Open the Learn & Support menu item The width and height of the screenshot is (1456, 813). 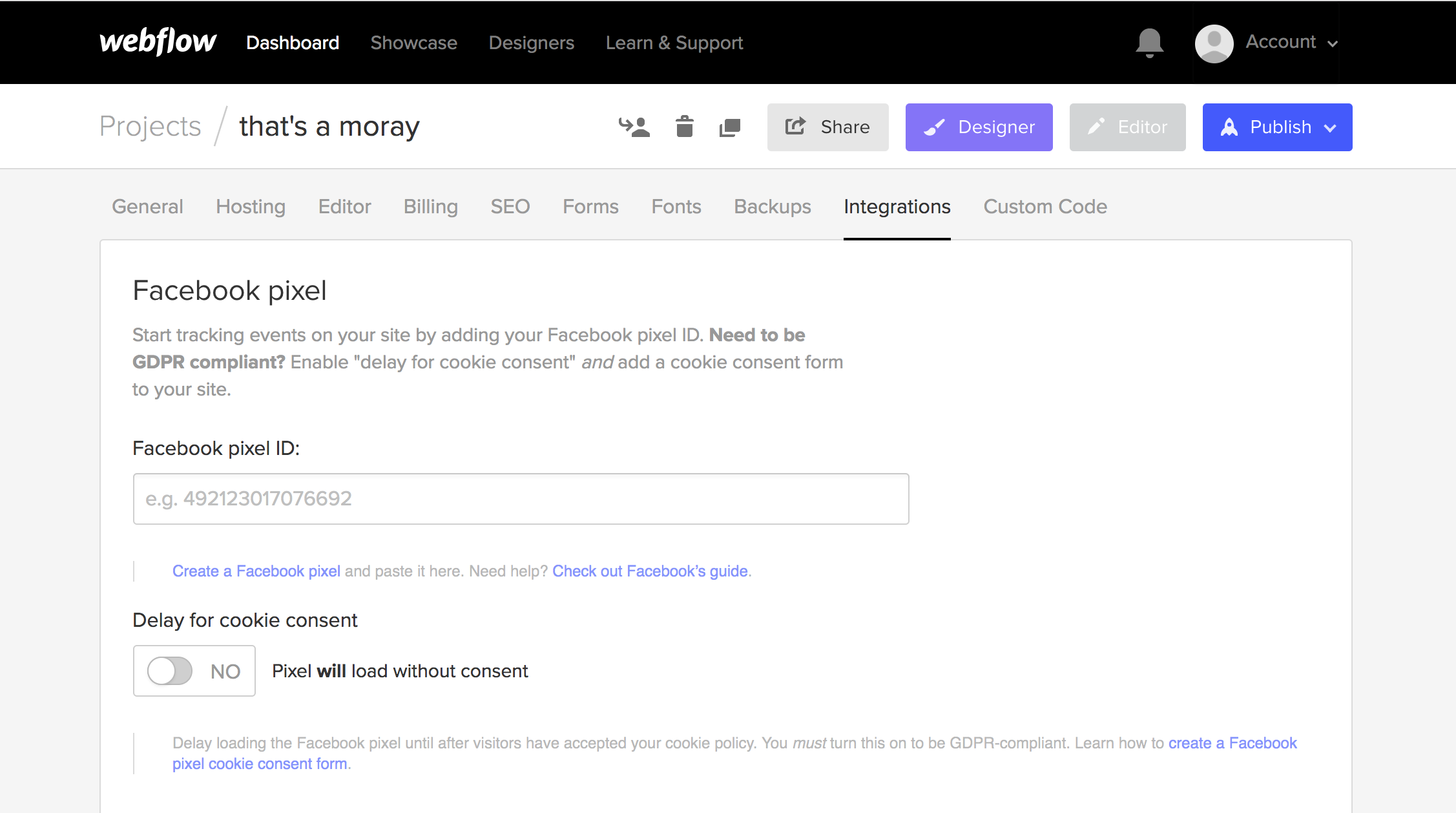674,43
